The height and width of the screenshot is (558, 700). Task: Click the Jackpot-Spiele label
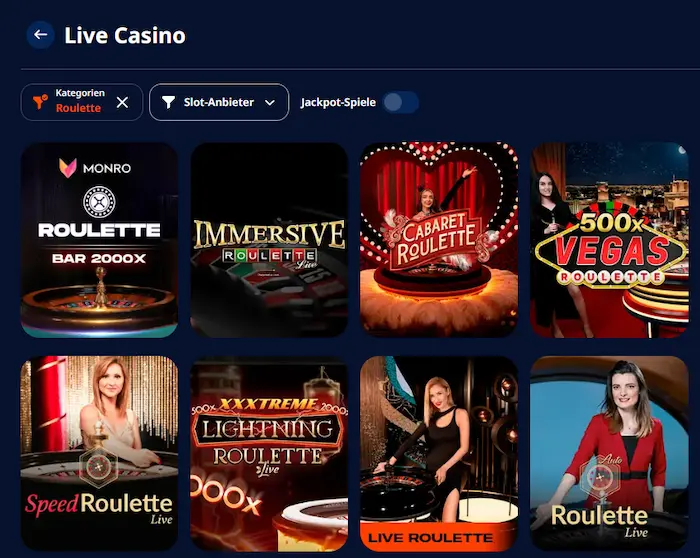pos(338,102)
